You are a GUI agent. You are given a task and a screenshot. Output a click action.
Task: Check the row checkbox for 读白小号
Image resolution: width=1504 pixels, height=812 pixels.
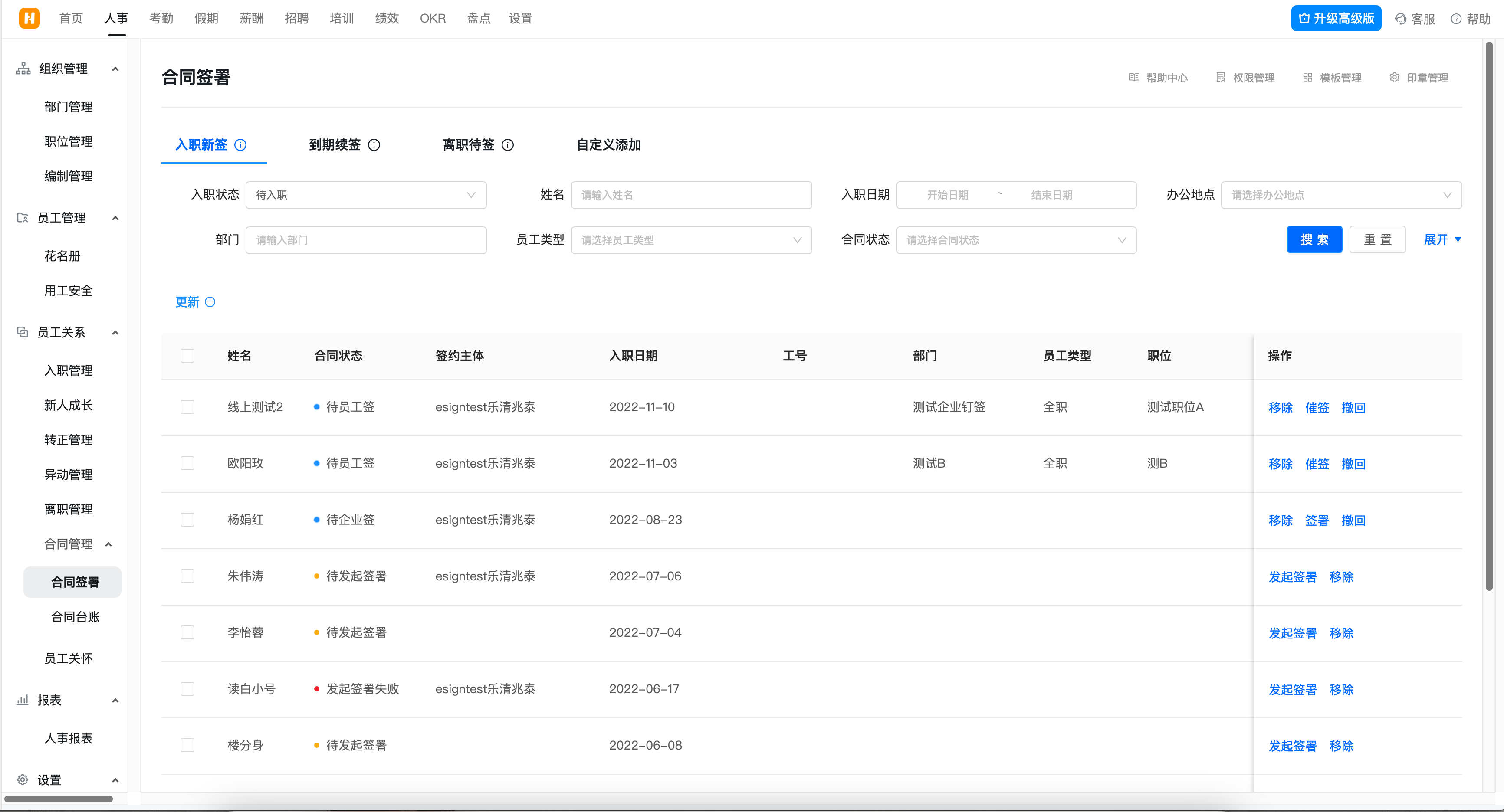coord(187,689)
